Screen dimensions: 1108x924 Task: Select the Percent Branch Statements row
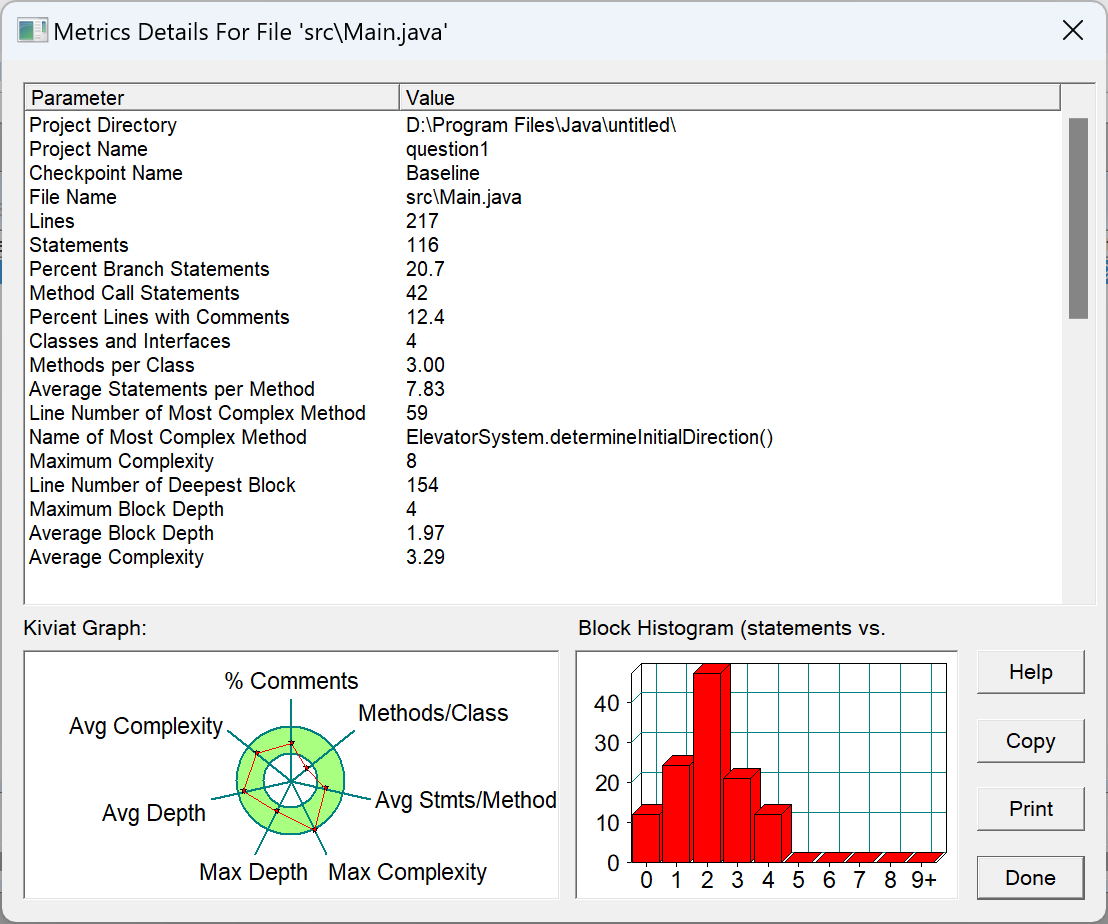[543, 269]
